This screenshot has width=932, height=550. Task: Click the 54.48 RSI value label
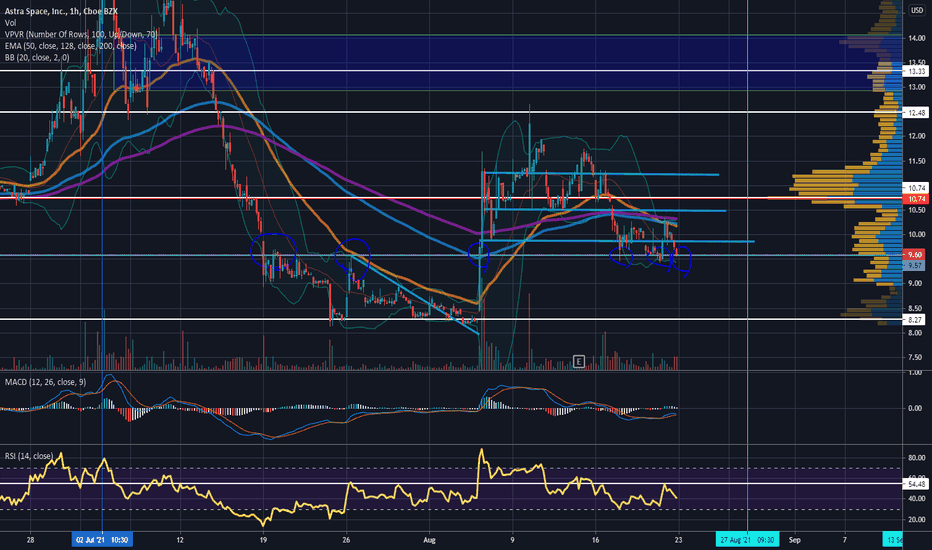click(x=914, y=484)
